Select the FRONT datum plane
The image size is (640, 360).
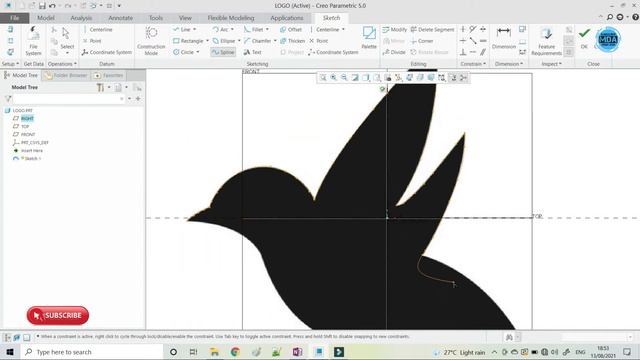(28, 134)
